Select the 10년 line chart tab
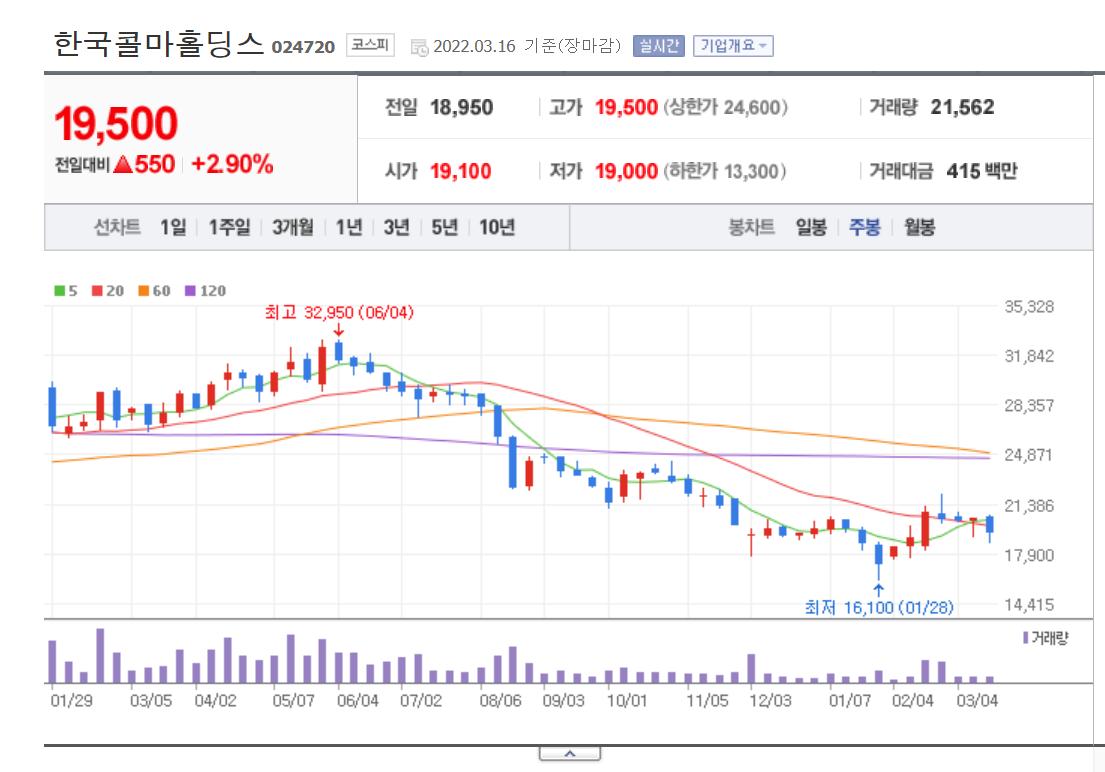The width and height of the screenshot is (1105, 772). tap(497, 227)
